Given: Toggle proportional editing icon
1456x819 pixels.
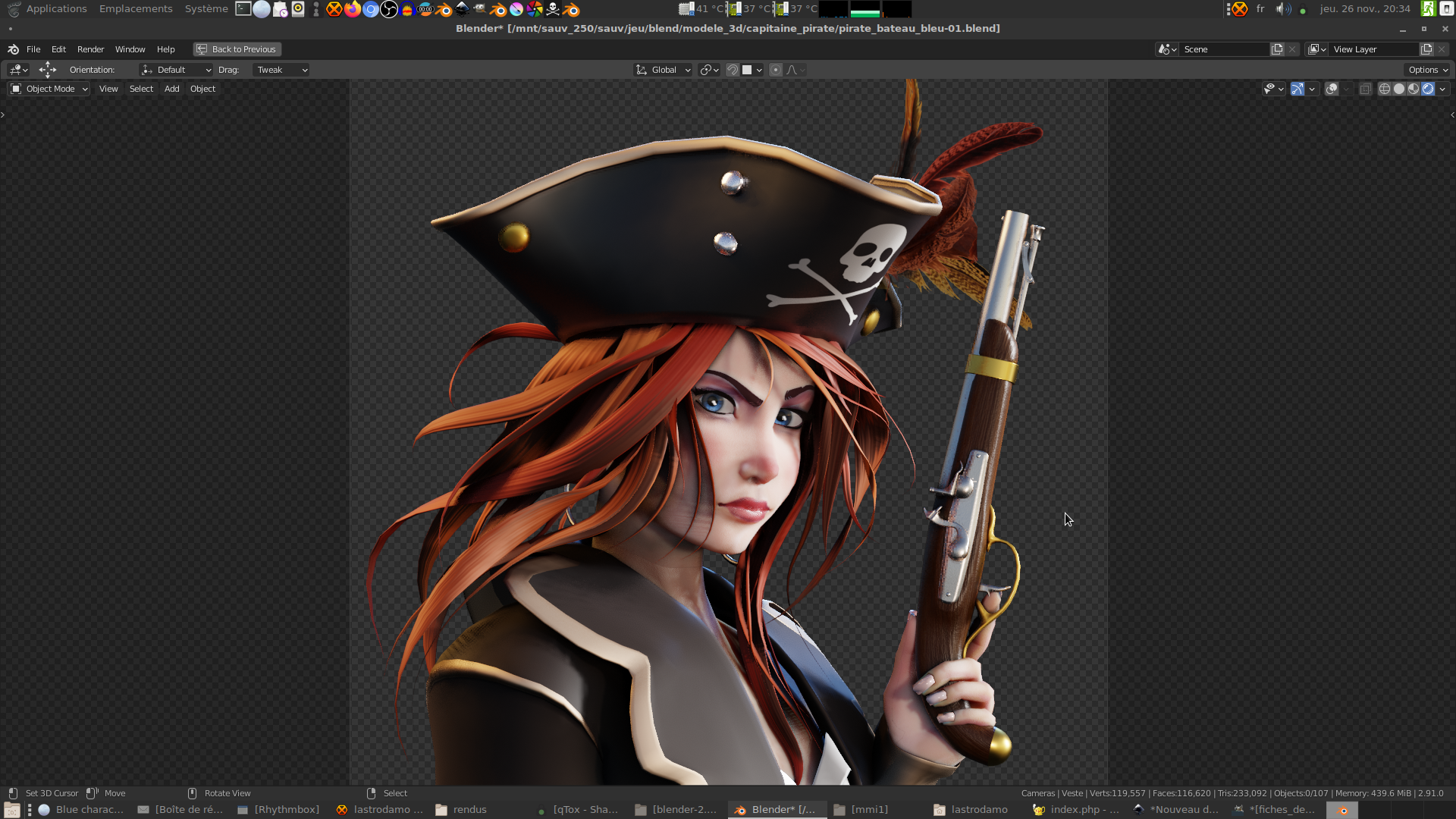Looking at the screenshot, I should (775, 70).
